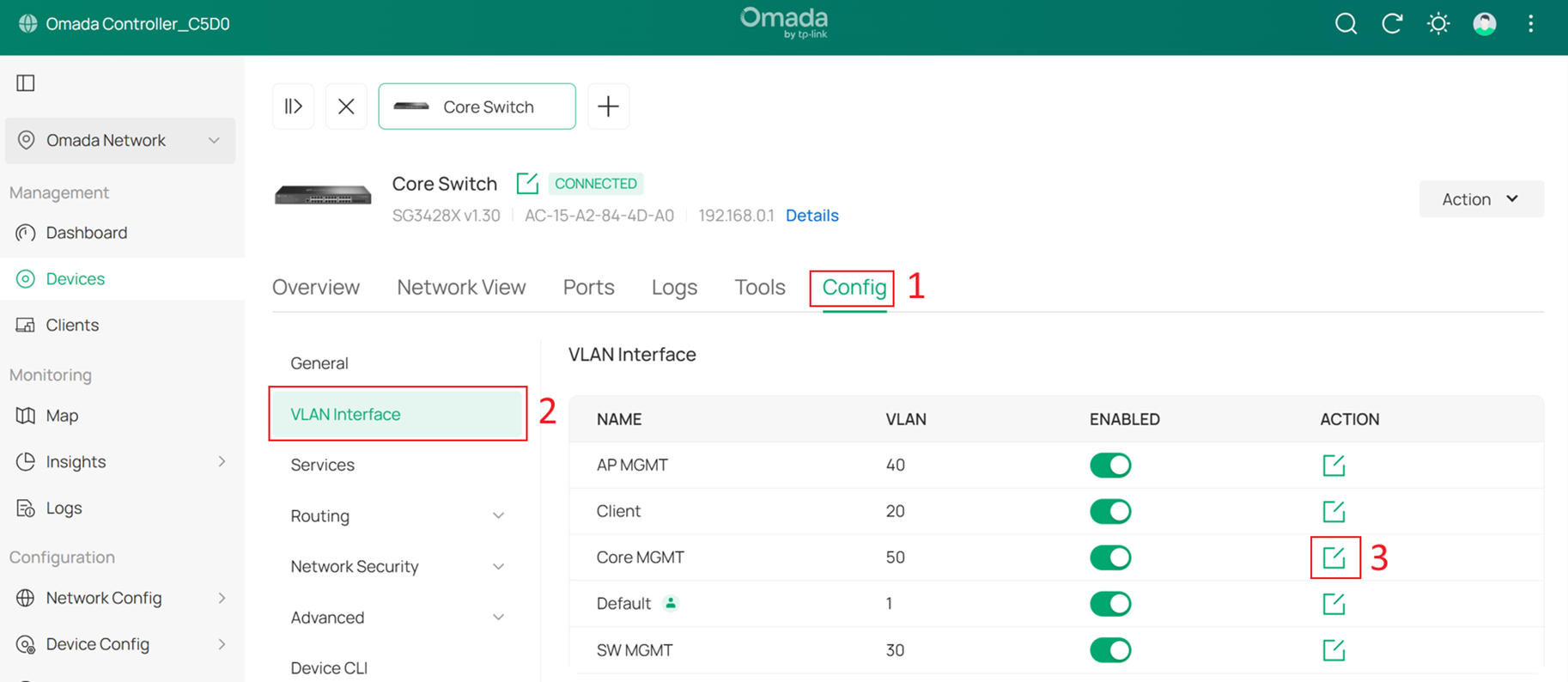This screenshot has height=682, width=1568.
Task: Click the globe icon beside Omada Controller_C5D0
Action: pos(28,24)
